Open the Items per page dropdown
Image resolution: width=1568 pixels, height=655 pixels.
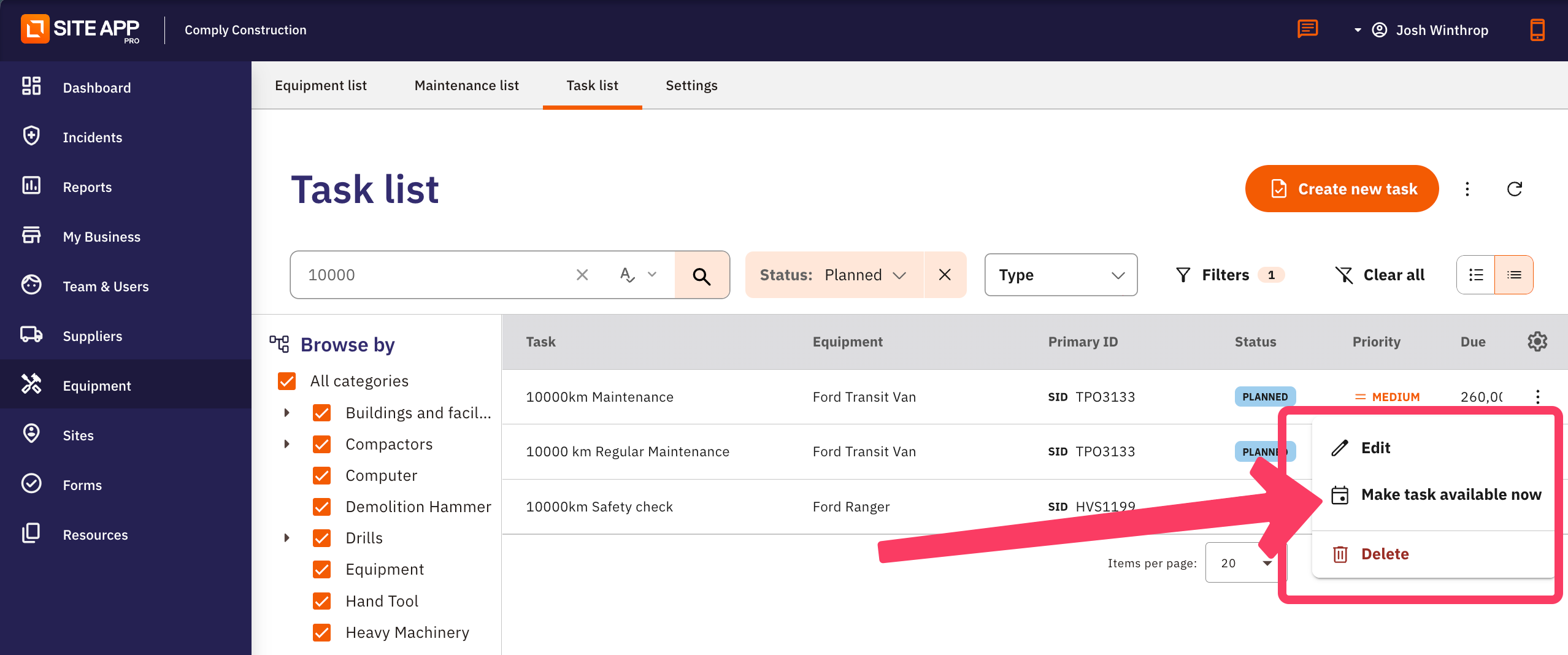coord(1245,562)
